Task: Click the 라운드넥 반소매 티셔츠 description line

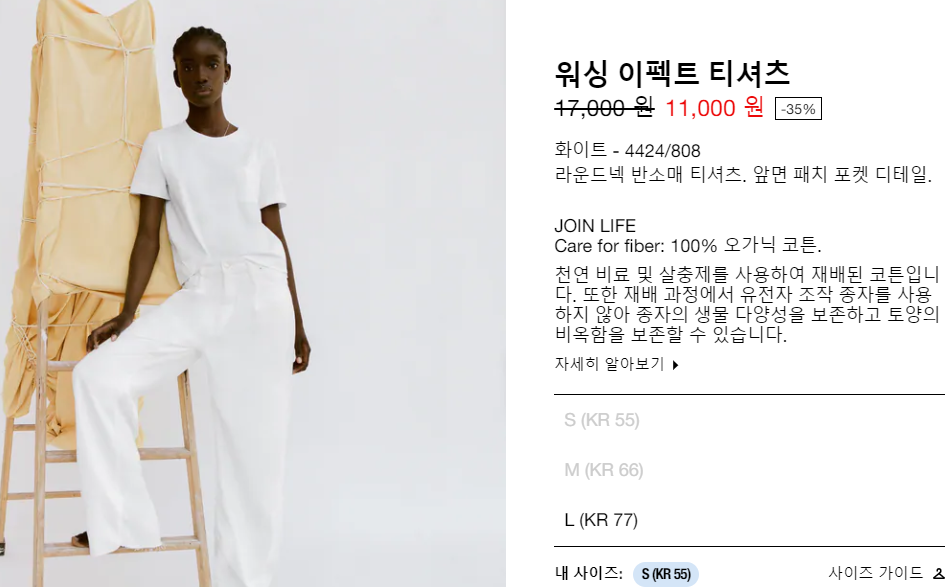Action: [x=743, y=175]
